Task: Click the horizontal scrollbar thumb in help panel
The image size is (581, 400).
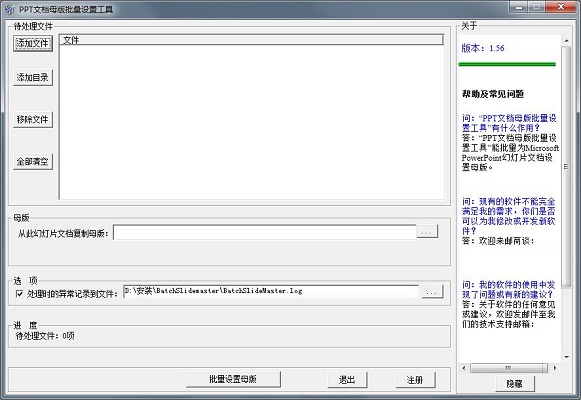Action: pos(508,368)
